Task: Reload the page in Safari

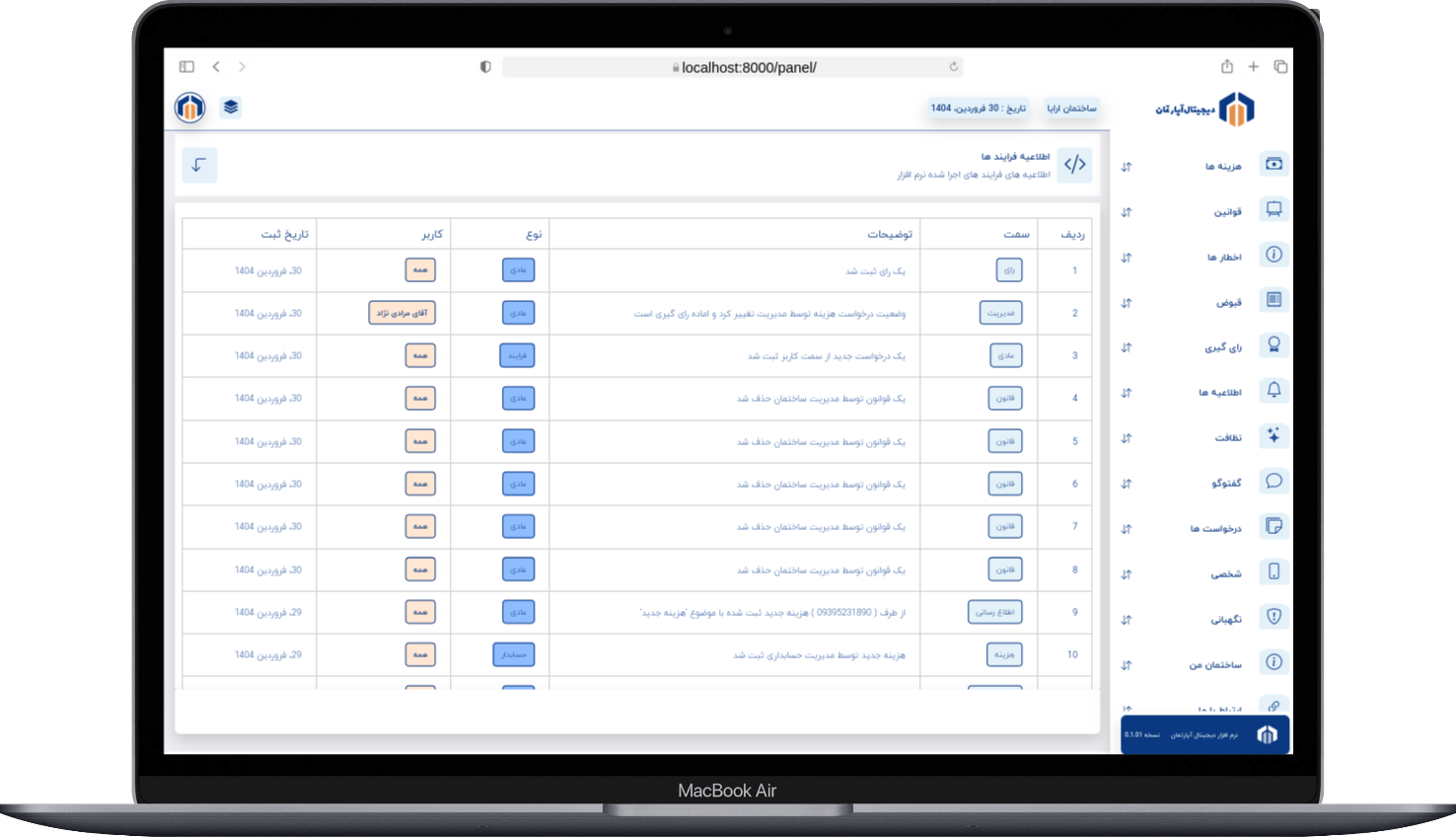Action: [953, 67]
